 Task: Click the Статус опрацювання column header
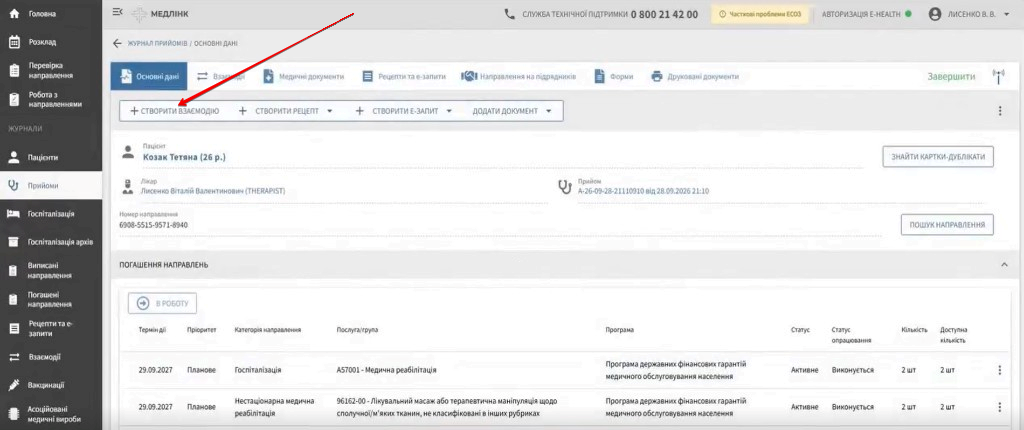[852, 335]
